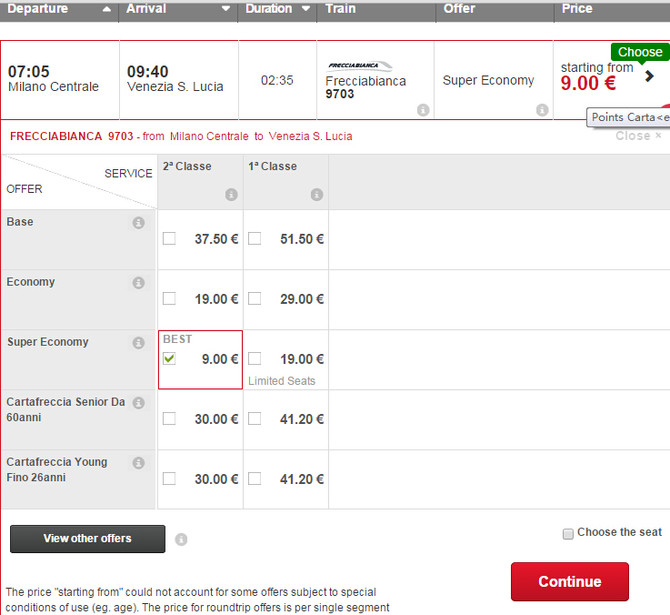Close the Frecciabianca 9703 details panel

638,136
